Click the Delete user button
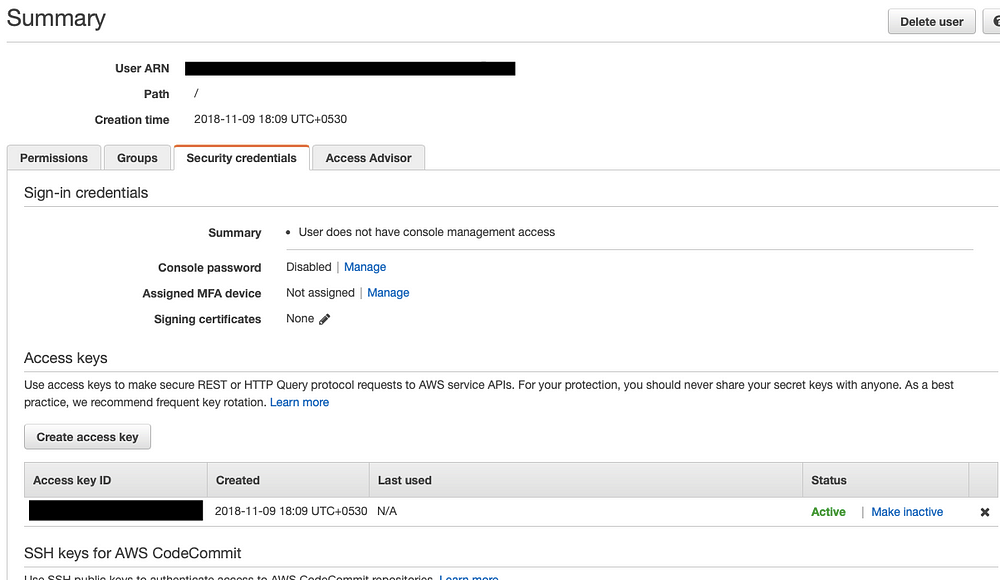The image size is (1000, 580). point(931,21)
